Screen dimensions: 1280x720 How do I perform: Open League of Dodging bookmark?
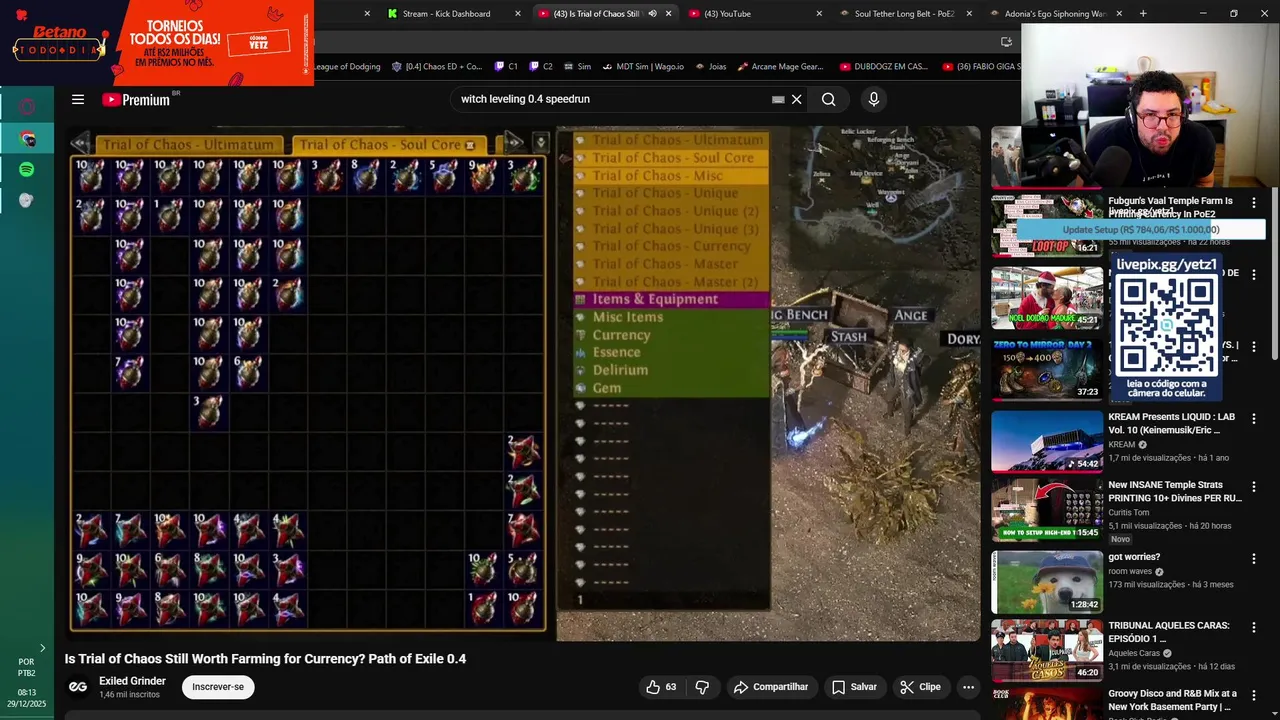[x=347, y=67]
